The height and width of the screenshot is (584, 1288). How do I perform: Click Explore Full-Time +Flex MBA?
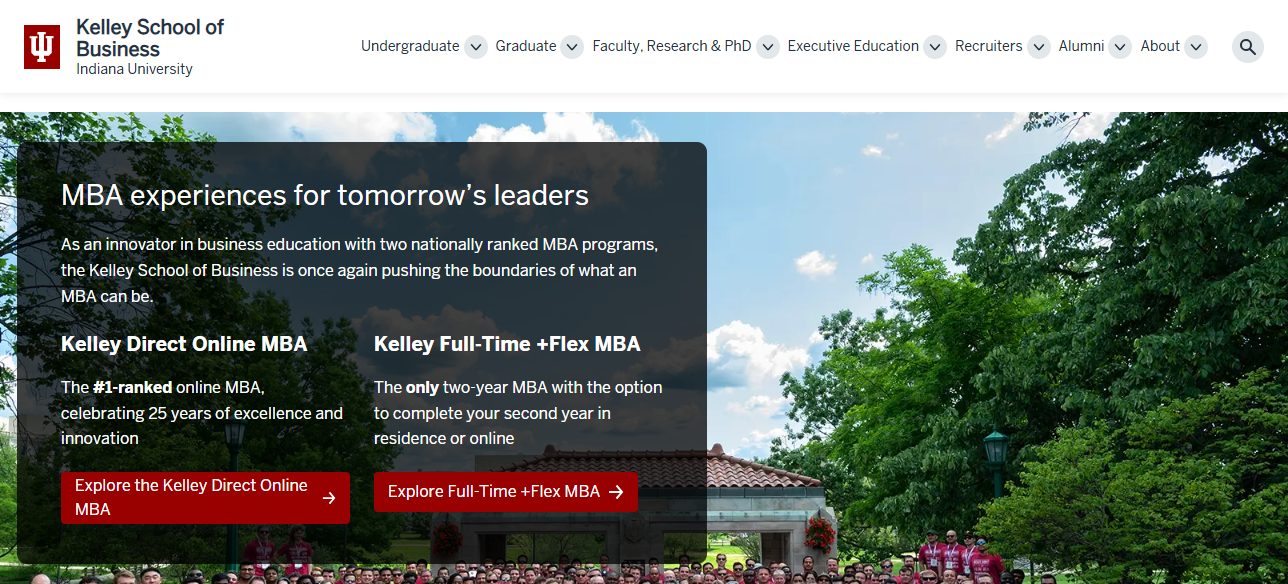pyautogui.click(x=505, y=491)
